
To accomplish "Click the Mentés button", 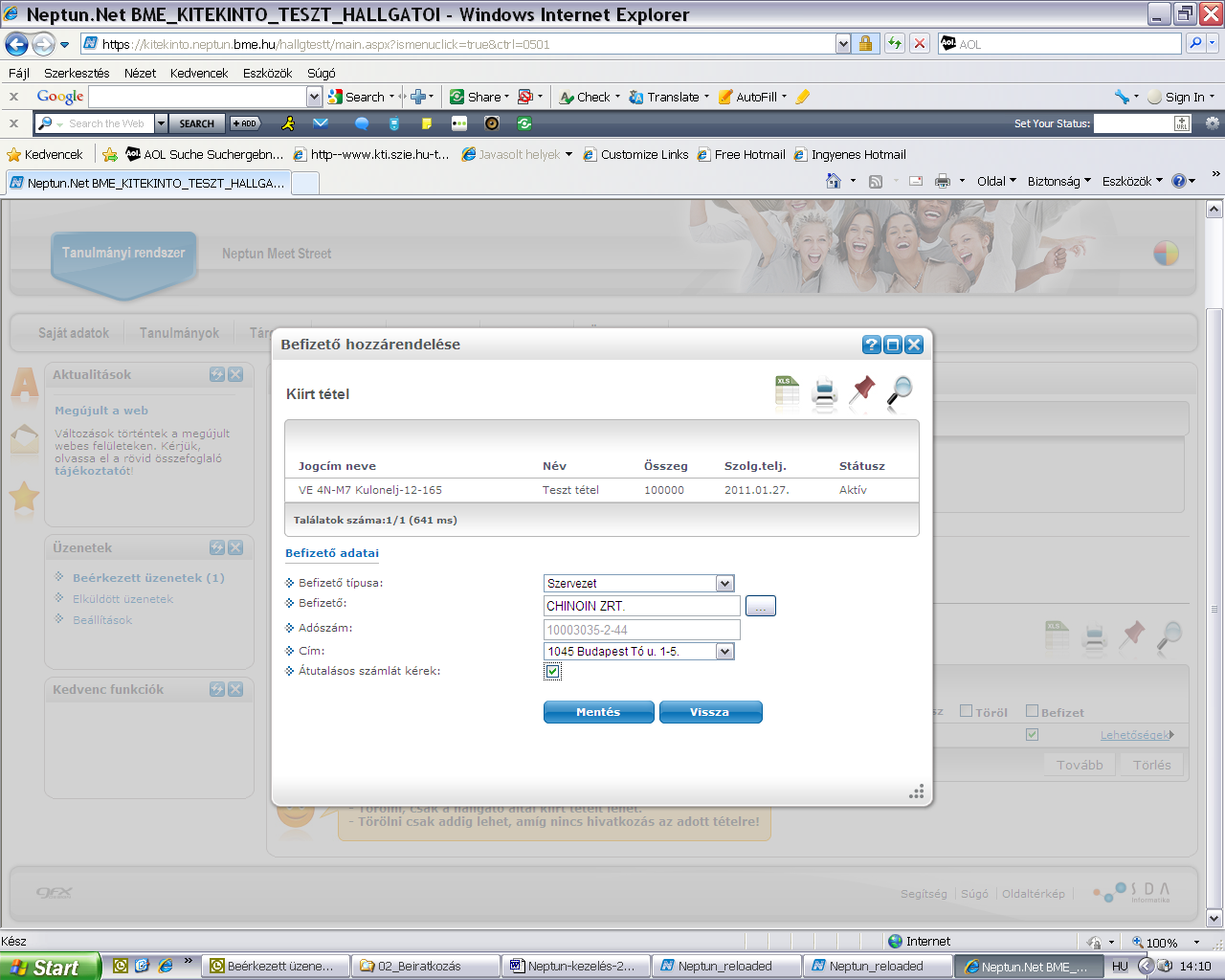I will click(599, 712).
